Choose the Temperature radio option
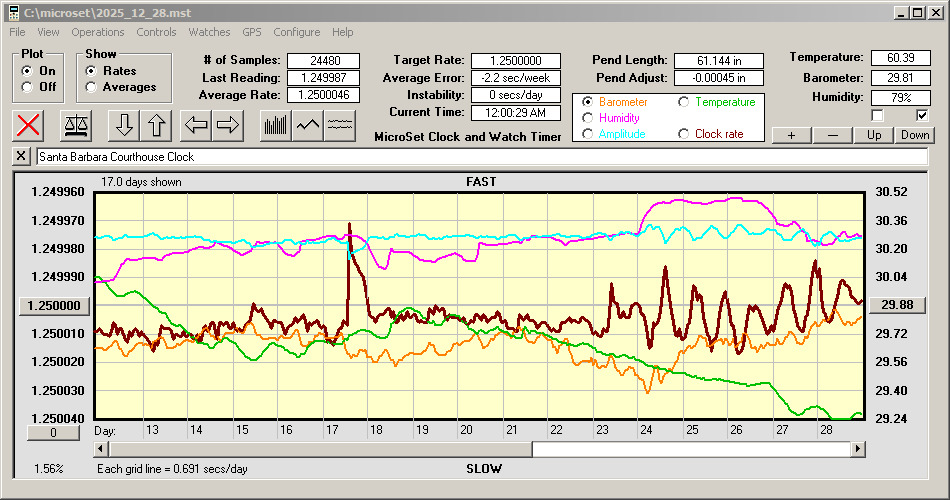Image resolution: width=950 pixels, height=500 pixels. (x=684, y=102)
